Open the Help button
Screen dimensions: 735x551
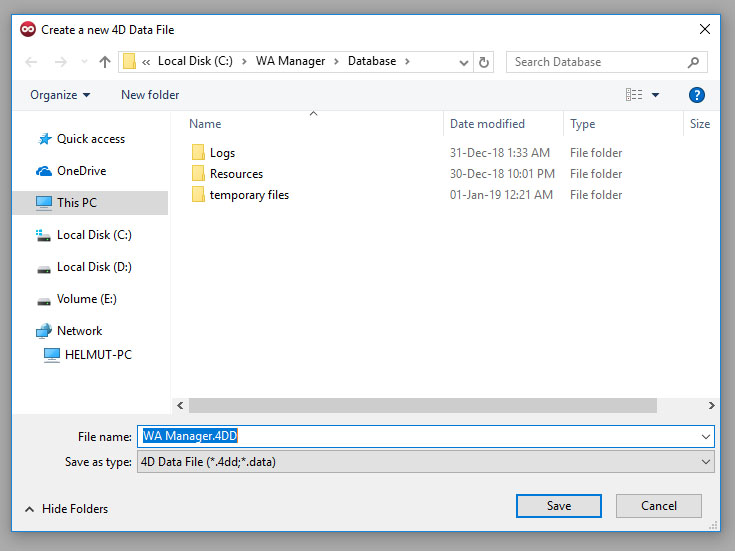[697, 95]
